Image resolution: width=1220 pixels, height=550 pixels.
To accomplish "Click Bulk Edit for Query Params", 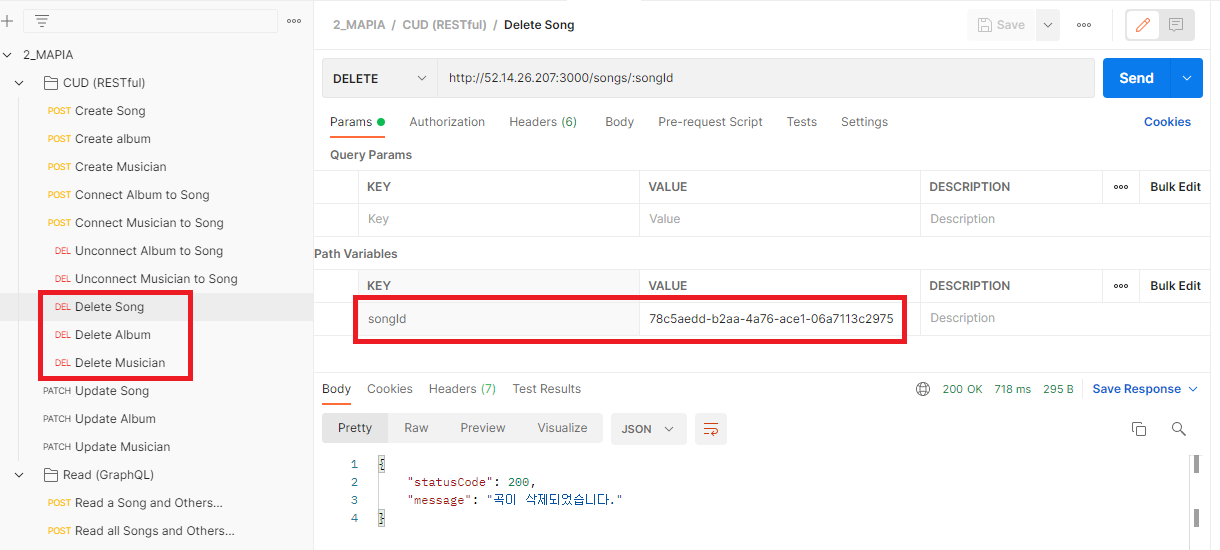I will pos(1175,187).
